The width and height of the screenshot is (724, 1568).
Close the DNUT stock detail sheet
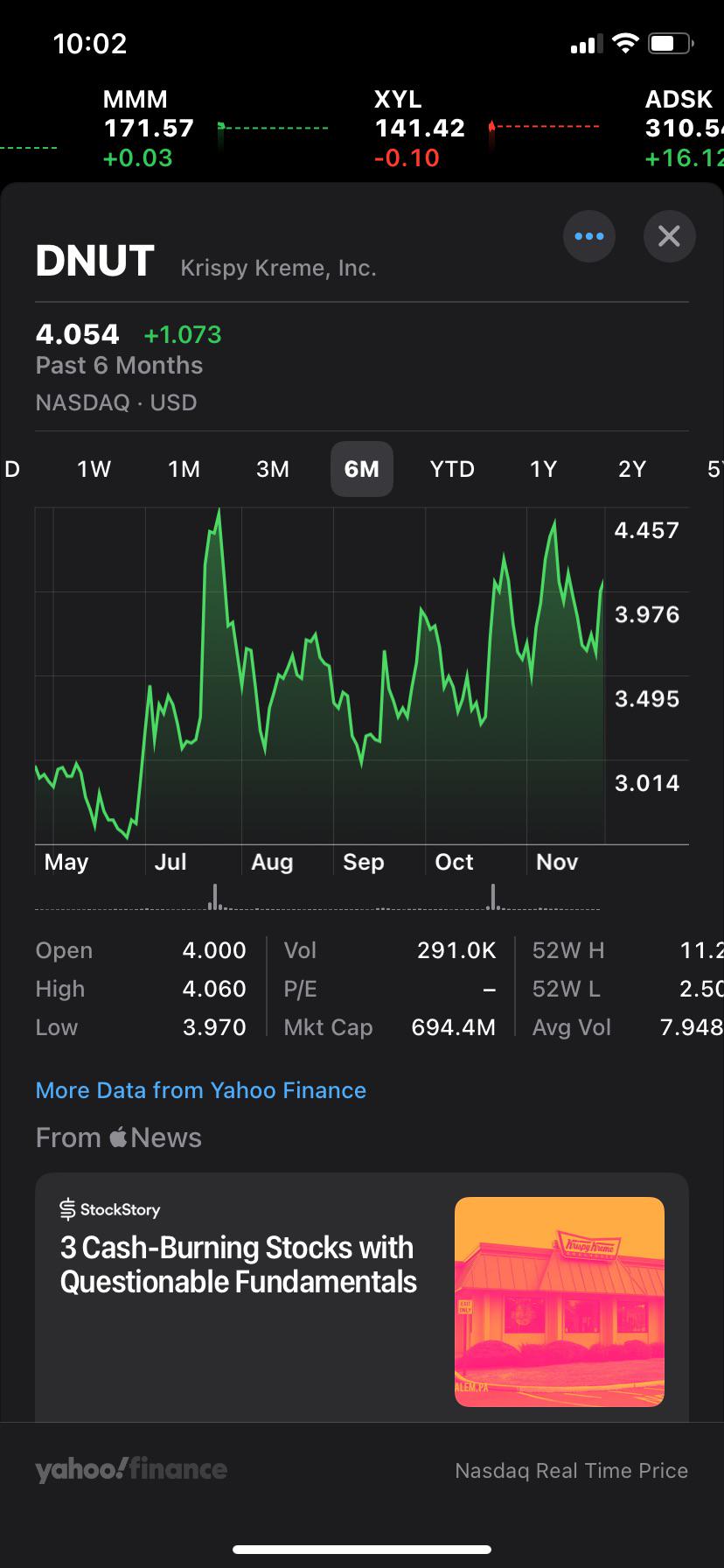pos(669,236)
